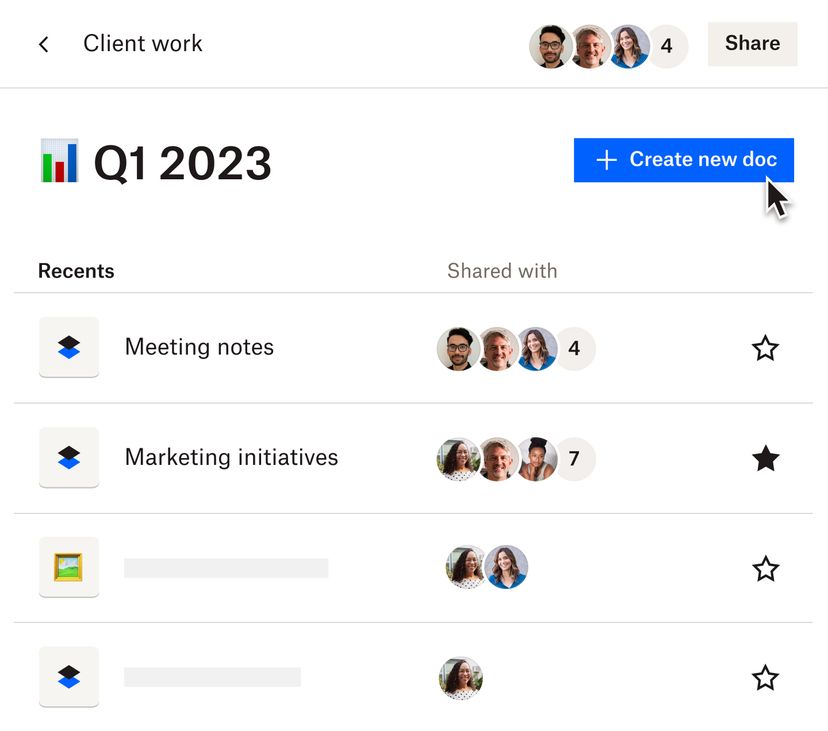
Task: Unfavorite the Marketing initiatives document
Action: (766, 458)
